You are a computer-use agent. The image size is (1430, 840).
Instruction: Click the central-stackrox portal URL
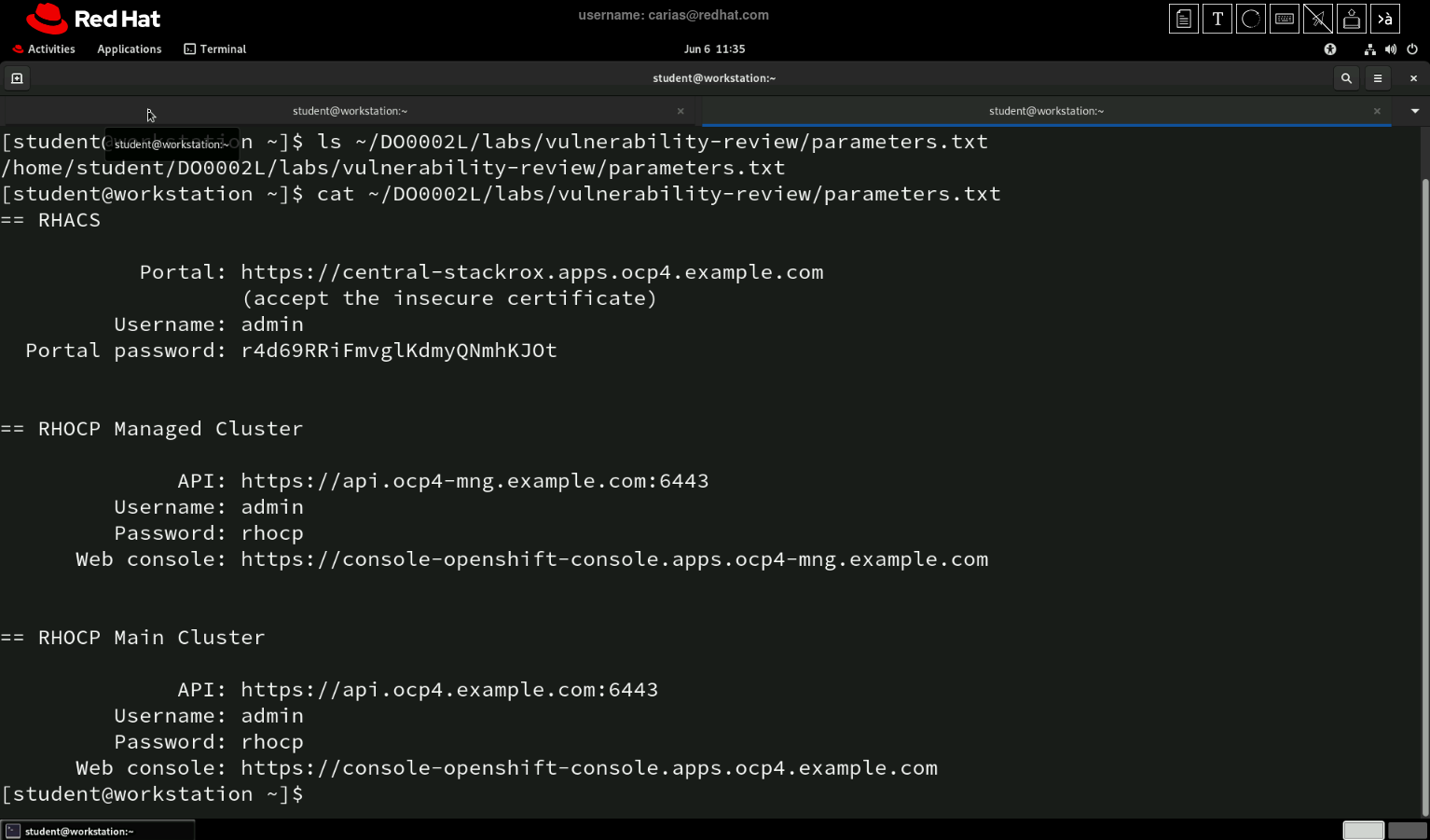(532, 272)
